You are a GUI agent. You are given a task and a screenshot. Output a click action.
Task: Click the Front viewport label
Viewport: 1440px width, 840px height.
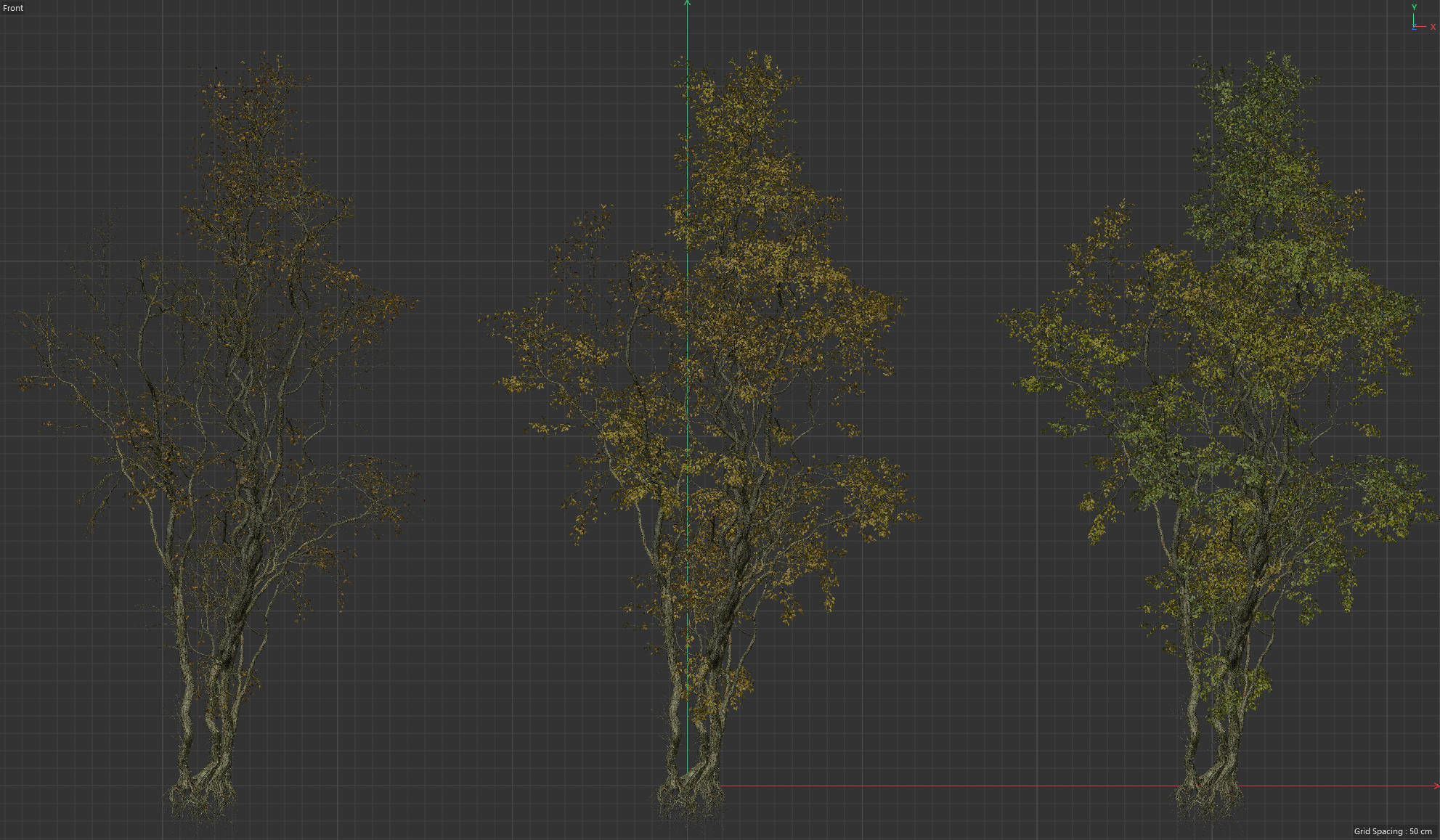[13, 8]
